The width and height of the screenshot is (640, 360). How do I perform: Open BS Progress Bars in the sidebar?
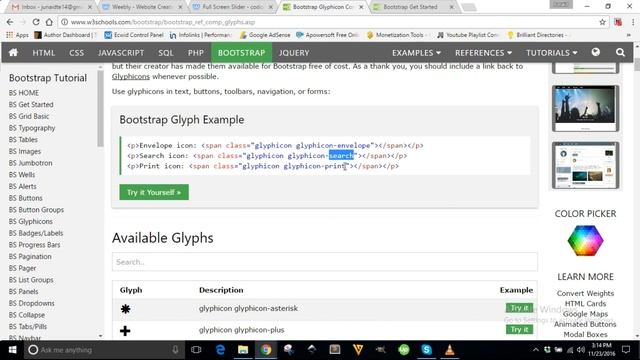tap(34, 245)
